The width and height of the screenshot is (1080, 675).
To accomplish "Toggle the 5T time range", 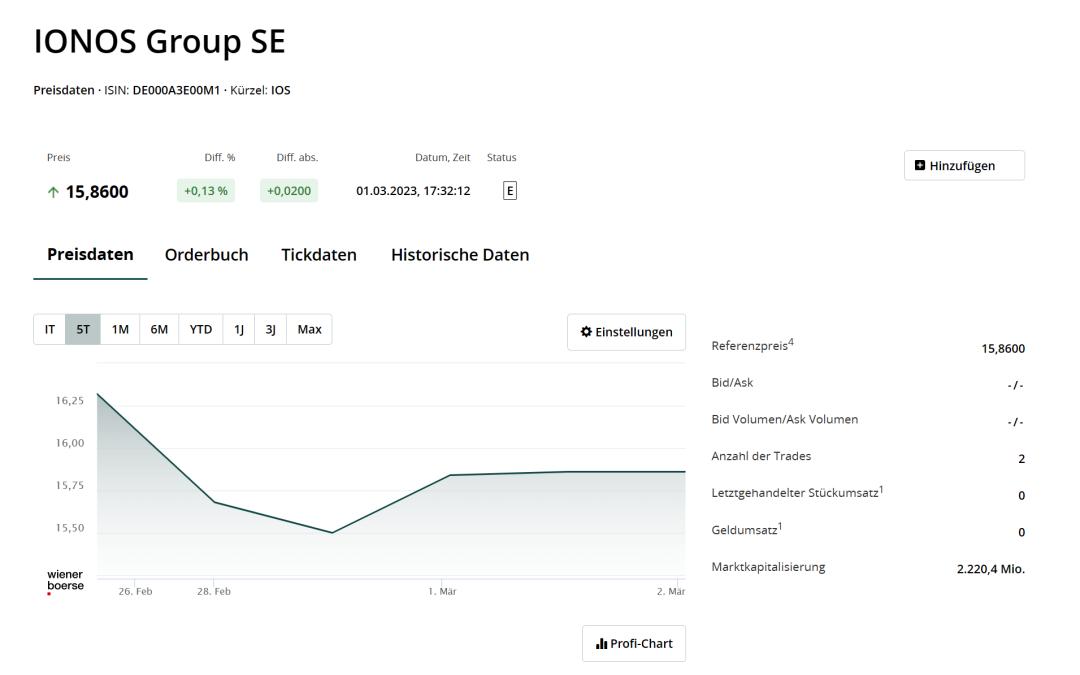I will tap(83, 330).
